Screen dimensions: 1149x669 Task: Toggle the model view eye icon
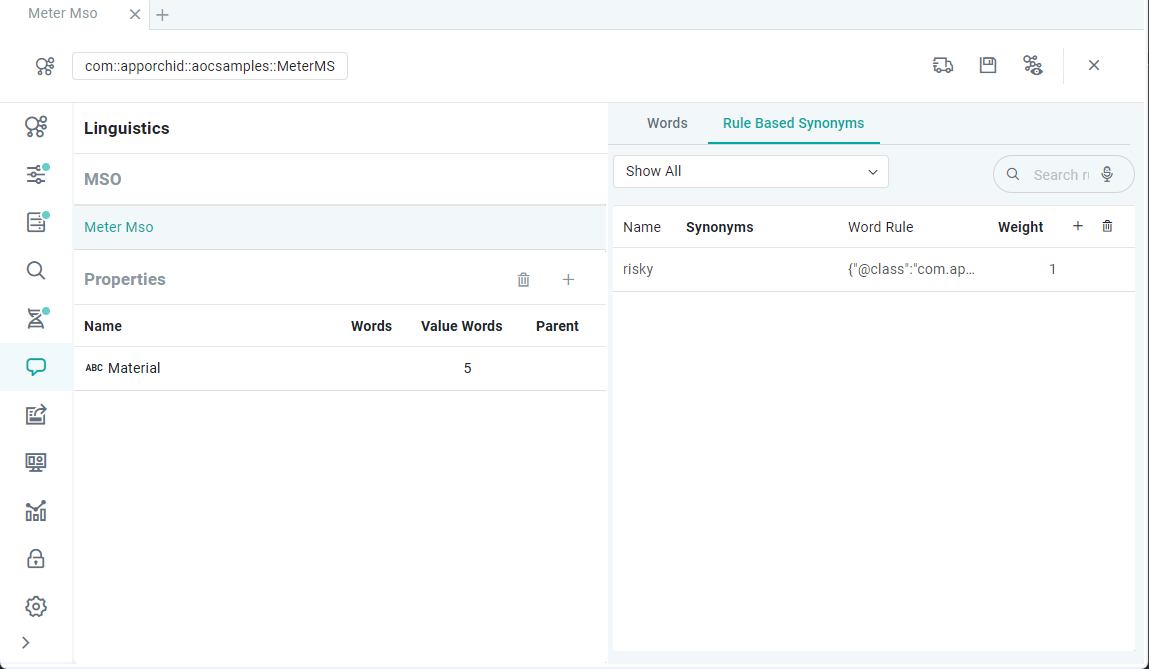pos(1033,65)
